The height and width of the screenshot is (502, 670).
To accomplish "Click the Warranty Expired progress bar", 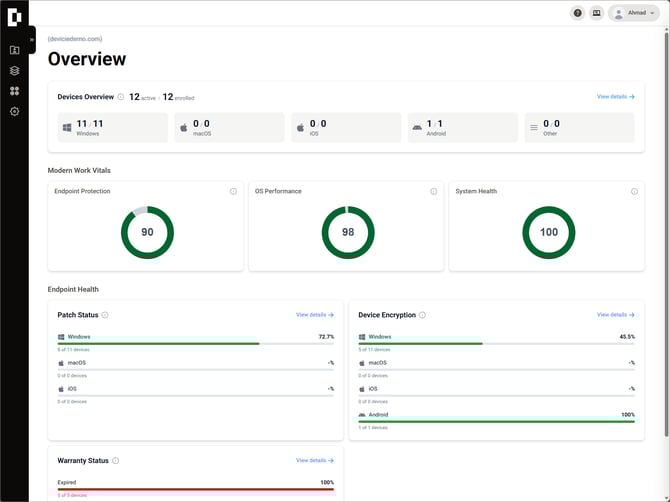I will point(196,489).
